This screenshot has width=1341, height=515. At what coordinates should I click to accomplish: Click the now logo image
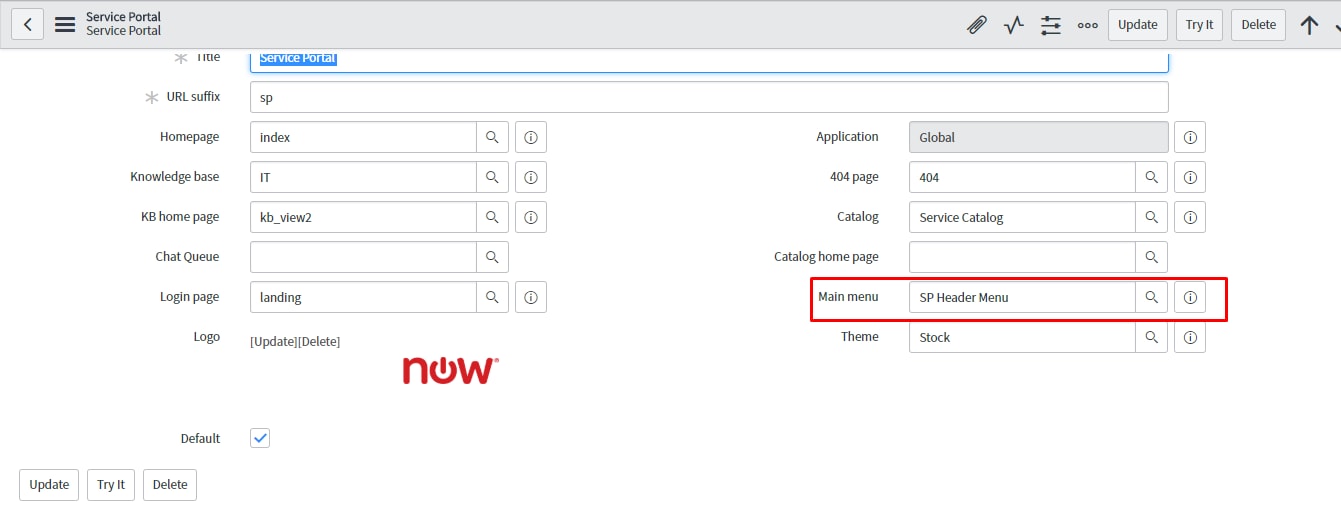coord(450,370)
